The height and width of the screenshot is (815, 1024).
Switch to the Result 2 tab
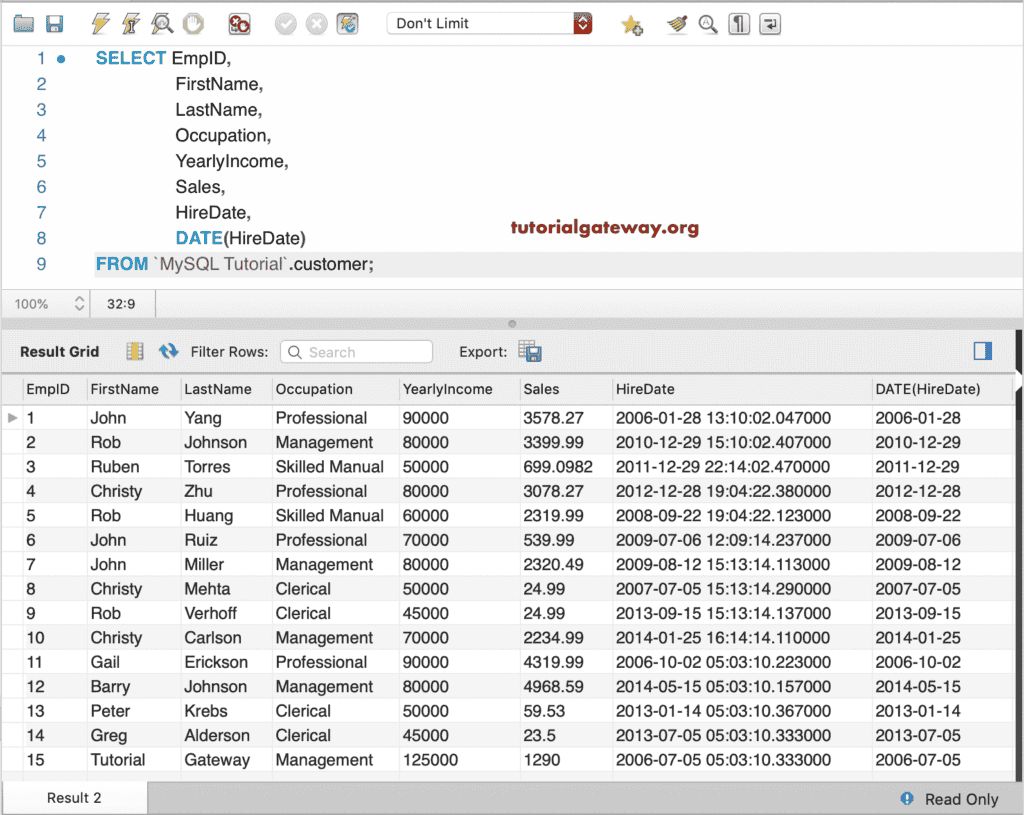tap(73, 799)
